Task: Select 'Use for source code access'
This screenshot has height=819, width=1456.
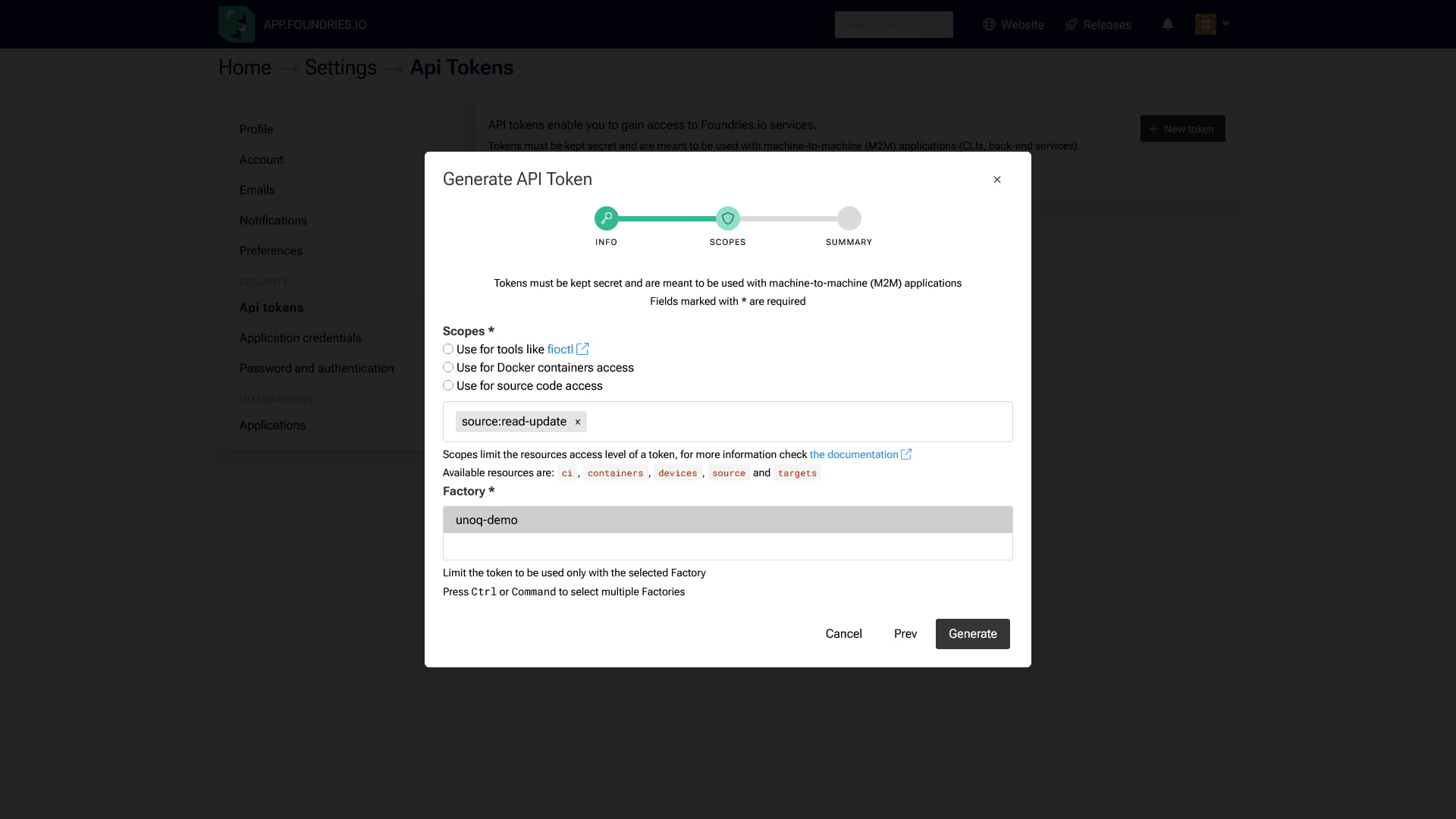Action: point(448,385)
